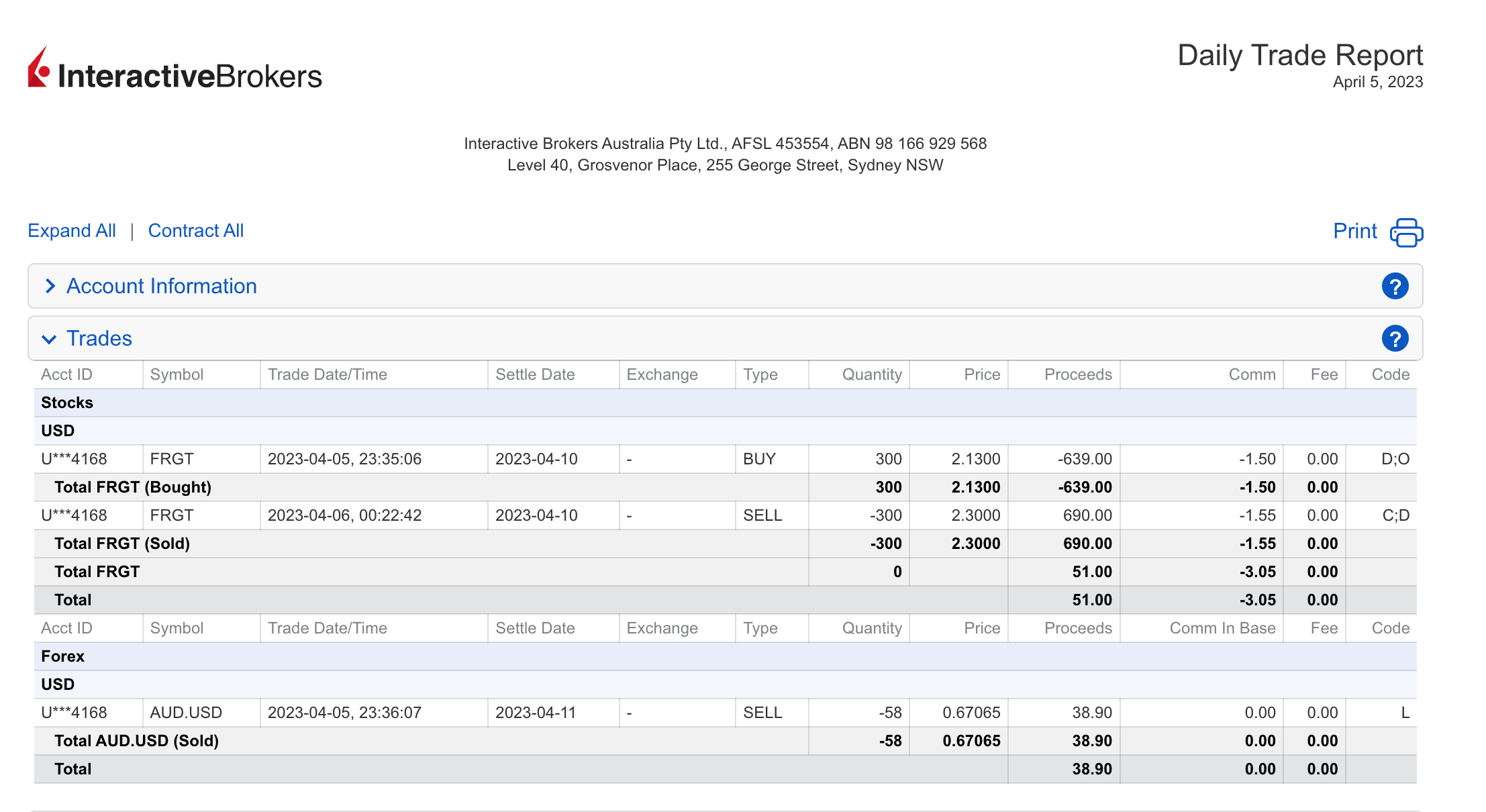This screenshot has height=812, width=1486.
Task: Select the FRGT SELL trade row
Action: (725, 515)
